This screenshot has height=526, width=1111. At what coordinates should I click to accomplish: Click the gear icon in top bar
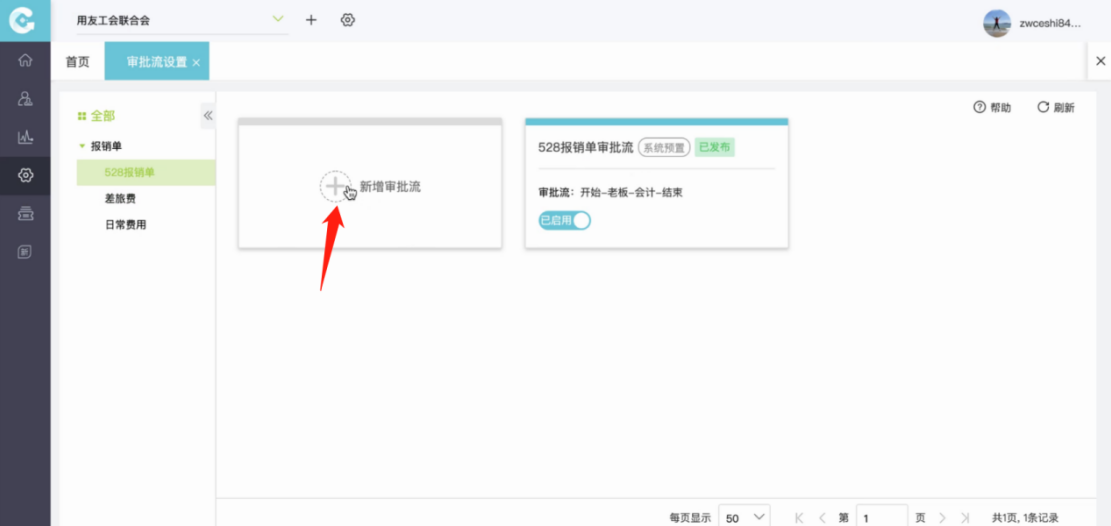(348, 20)
